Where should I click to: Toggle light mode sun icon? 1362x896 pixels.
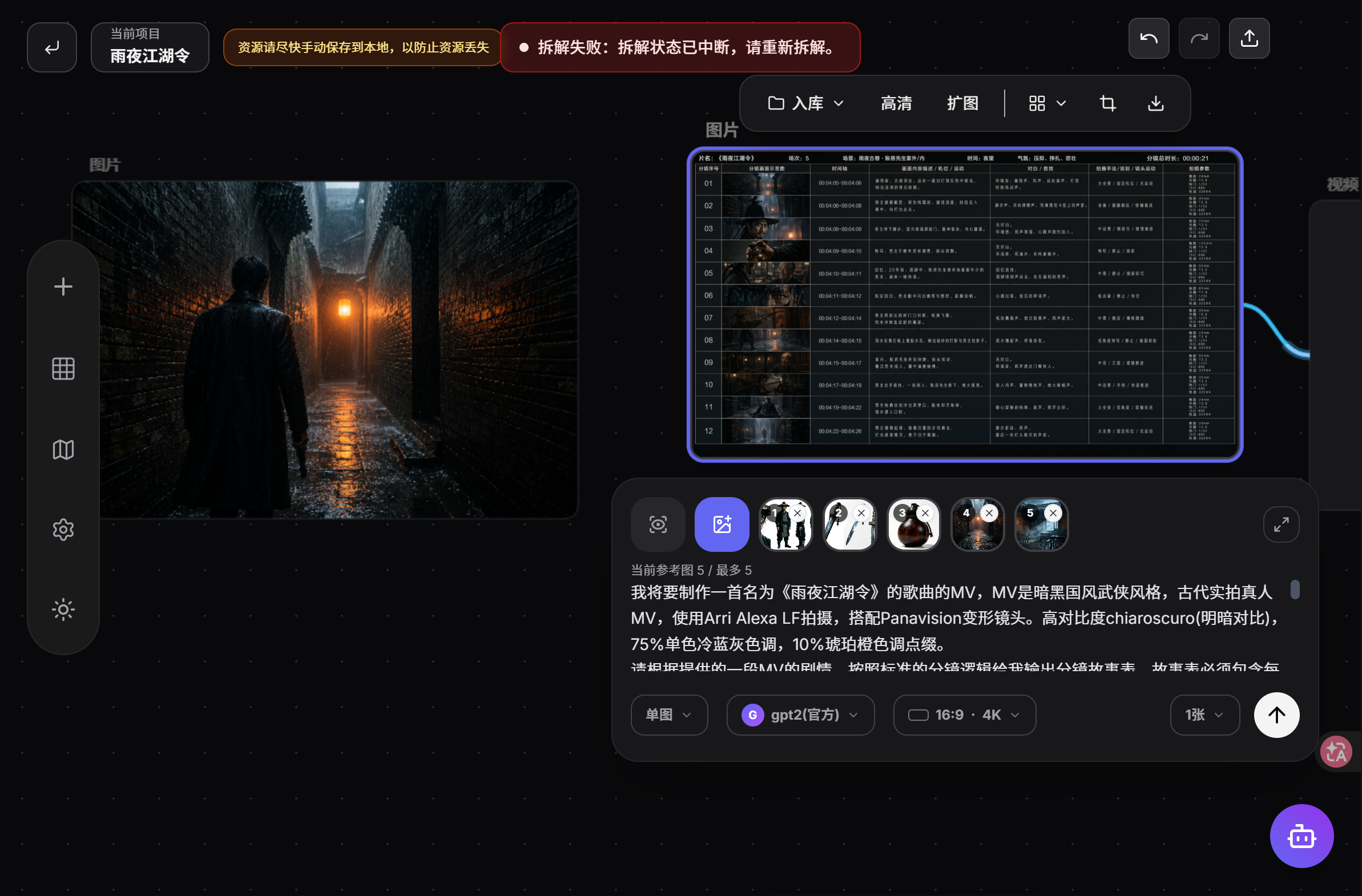pos(63,610)
